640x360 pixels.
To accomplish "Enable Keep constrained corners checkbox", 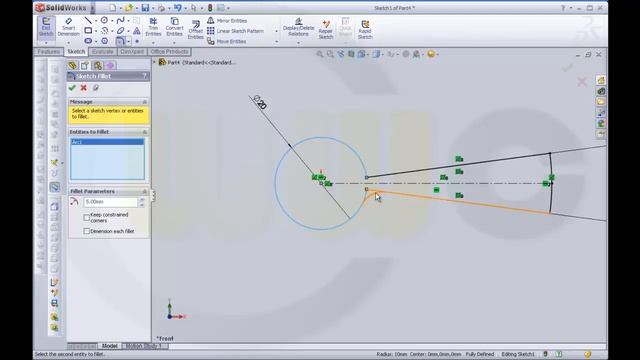I will [x=87, y=218].
